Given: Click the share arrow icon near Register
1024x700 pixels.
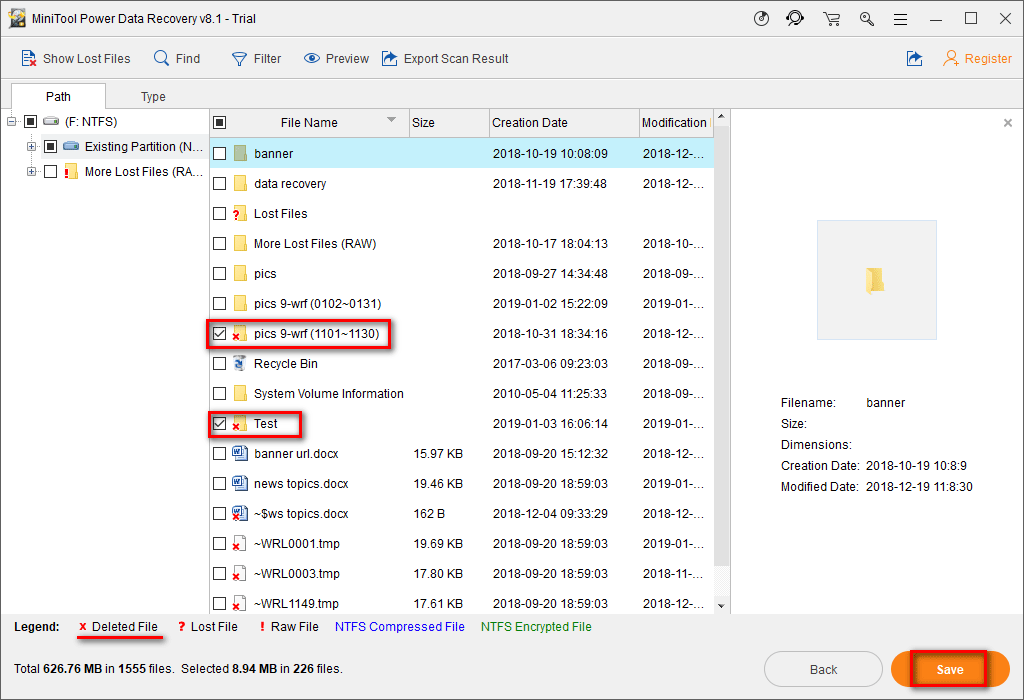Looking at the screenshot, I should [x=914, y=59].
